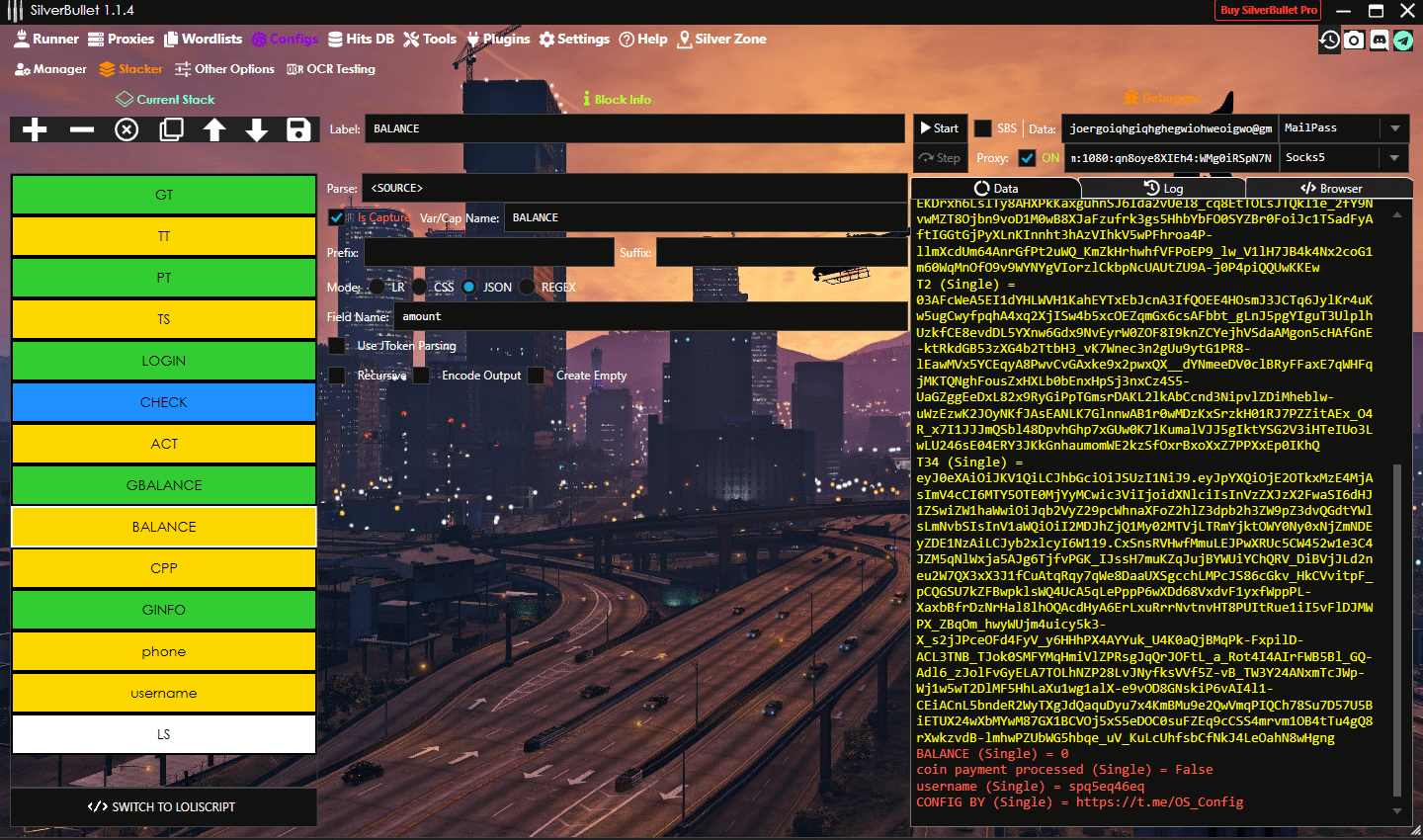Click SWITCH TO LOLISCRIPT
Viewport: 1423px width, 840px height.
coord(163,807)
